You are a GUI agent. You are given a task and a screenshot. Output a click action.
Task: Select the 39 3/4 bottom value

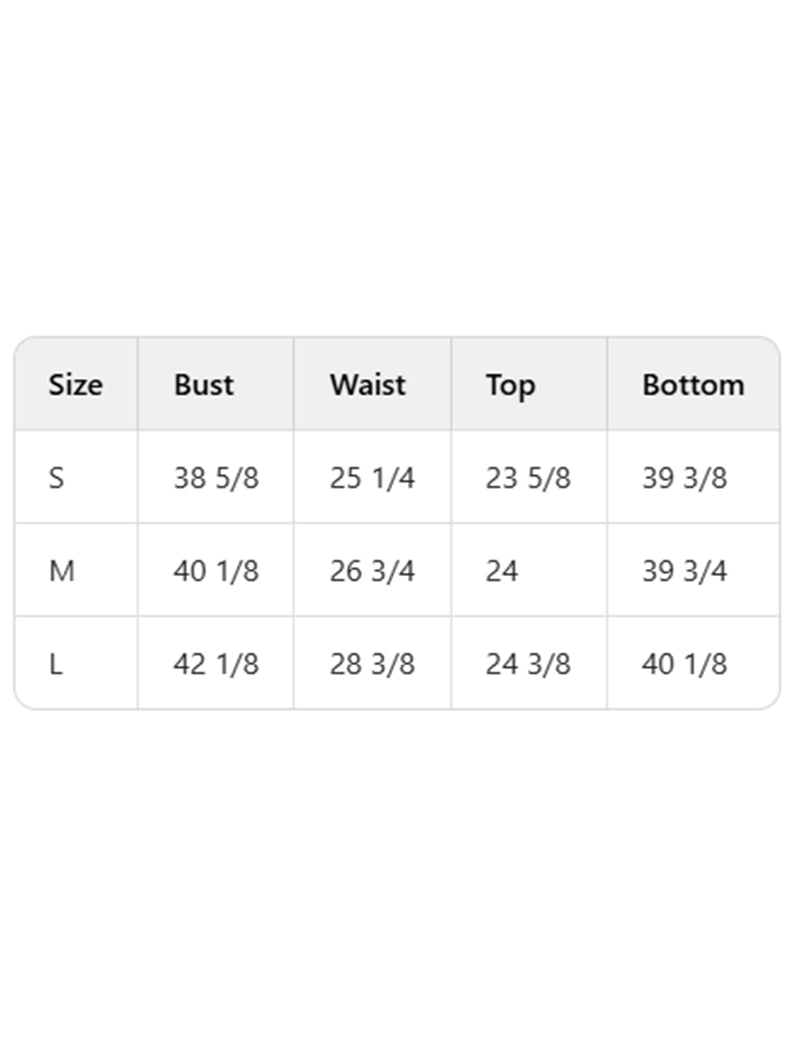[x=684, y=571]
